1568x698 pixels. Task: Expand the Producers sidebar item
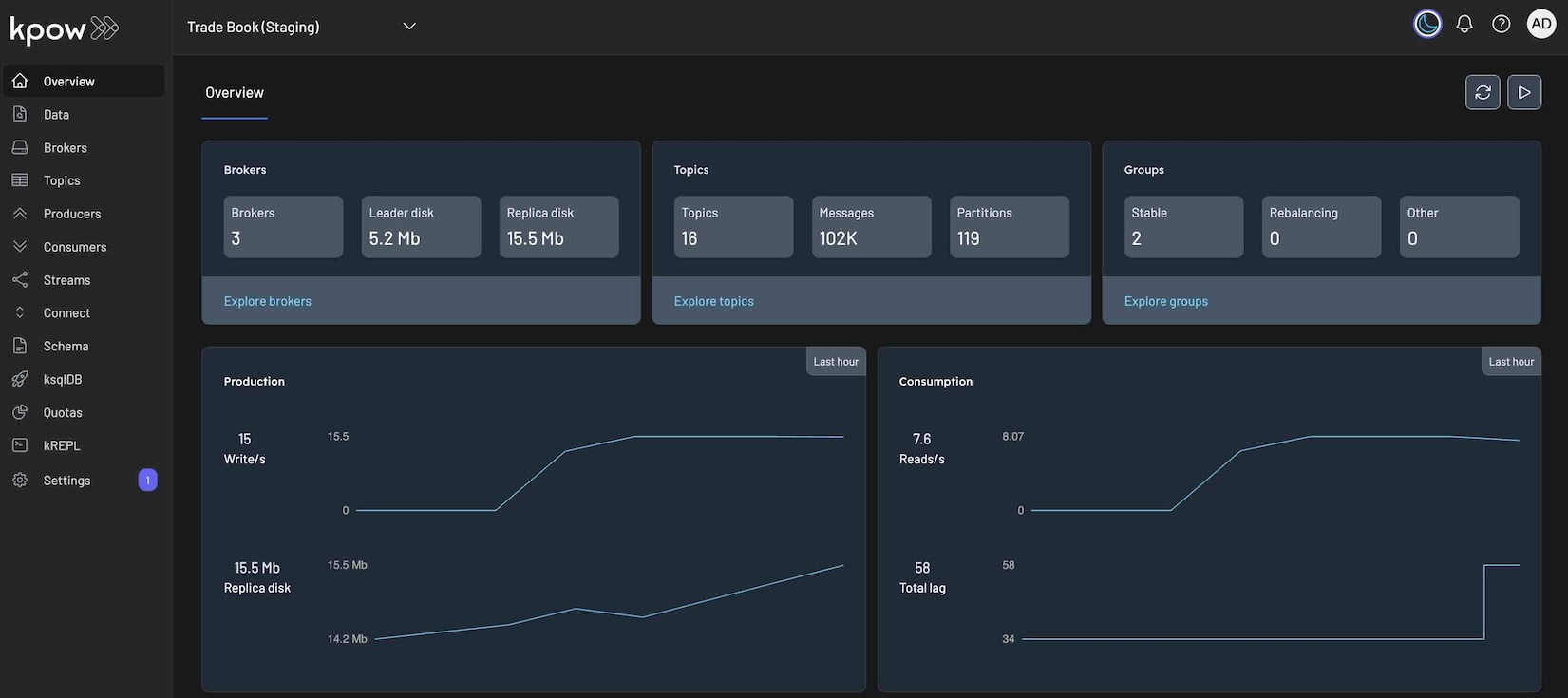click(71, 214)
